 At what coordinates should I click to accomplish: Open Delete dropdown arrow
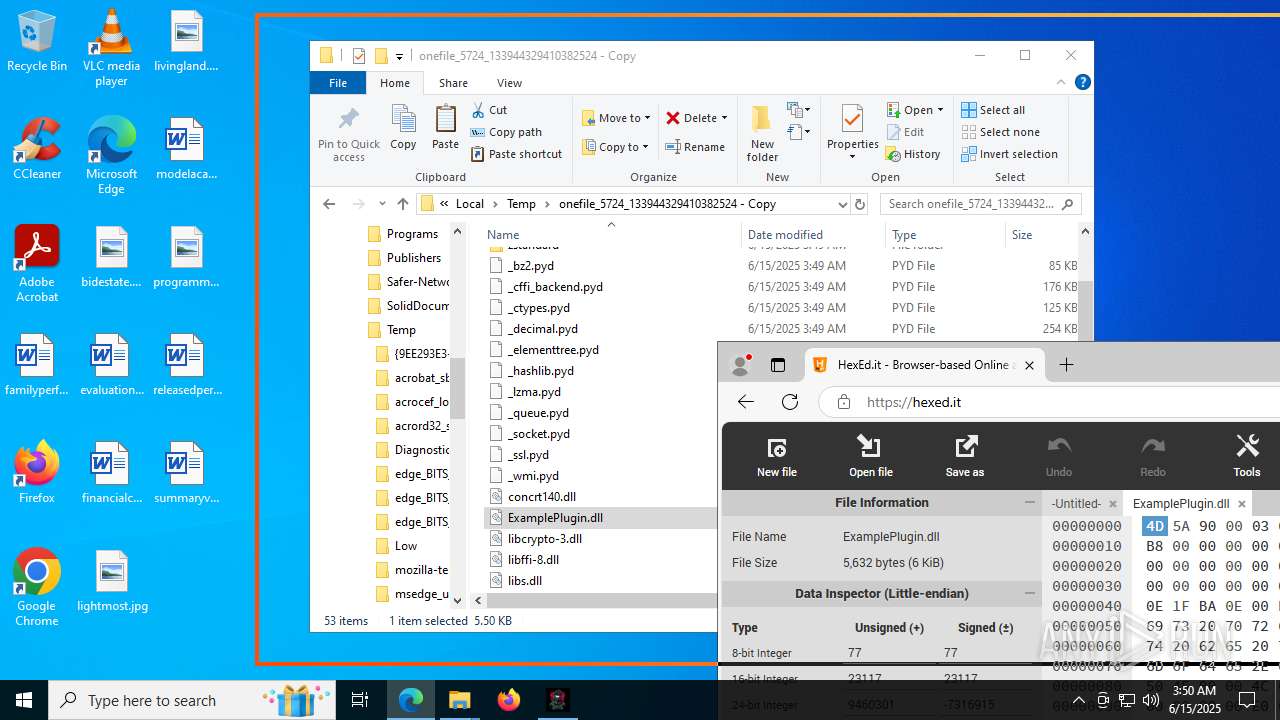click(x=724, y=118)
